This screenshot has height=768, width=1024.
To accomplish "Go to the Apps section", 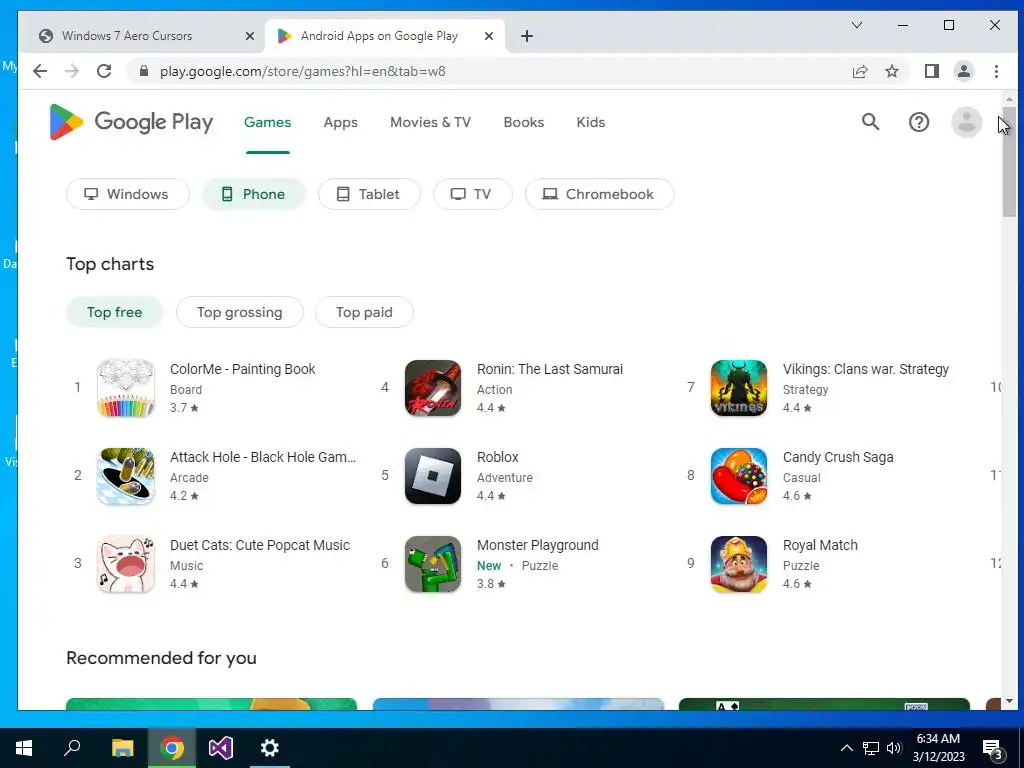I will pos(340,122).
